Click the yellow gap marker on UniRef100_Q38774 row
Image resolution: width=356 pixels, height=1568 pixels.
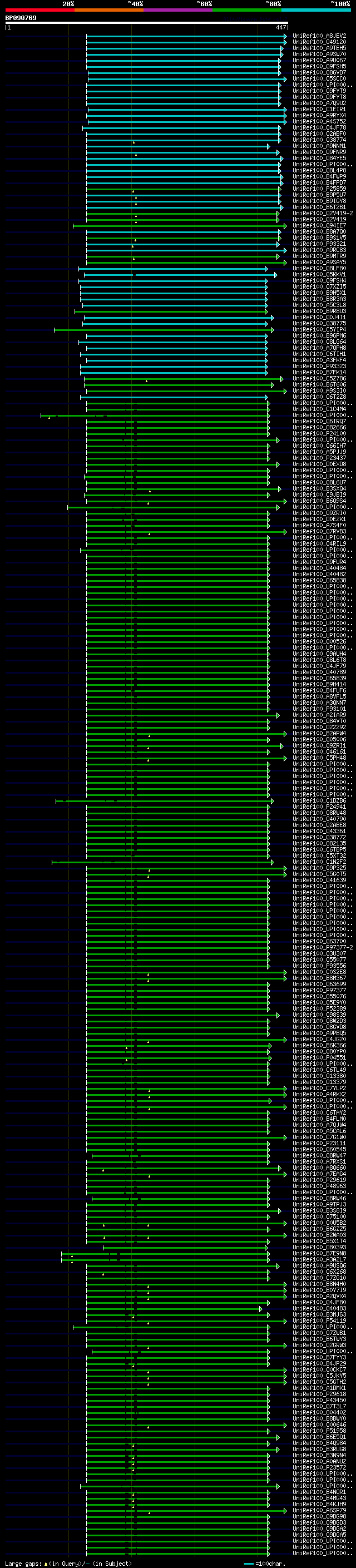(x=134, y=142)
